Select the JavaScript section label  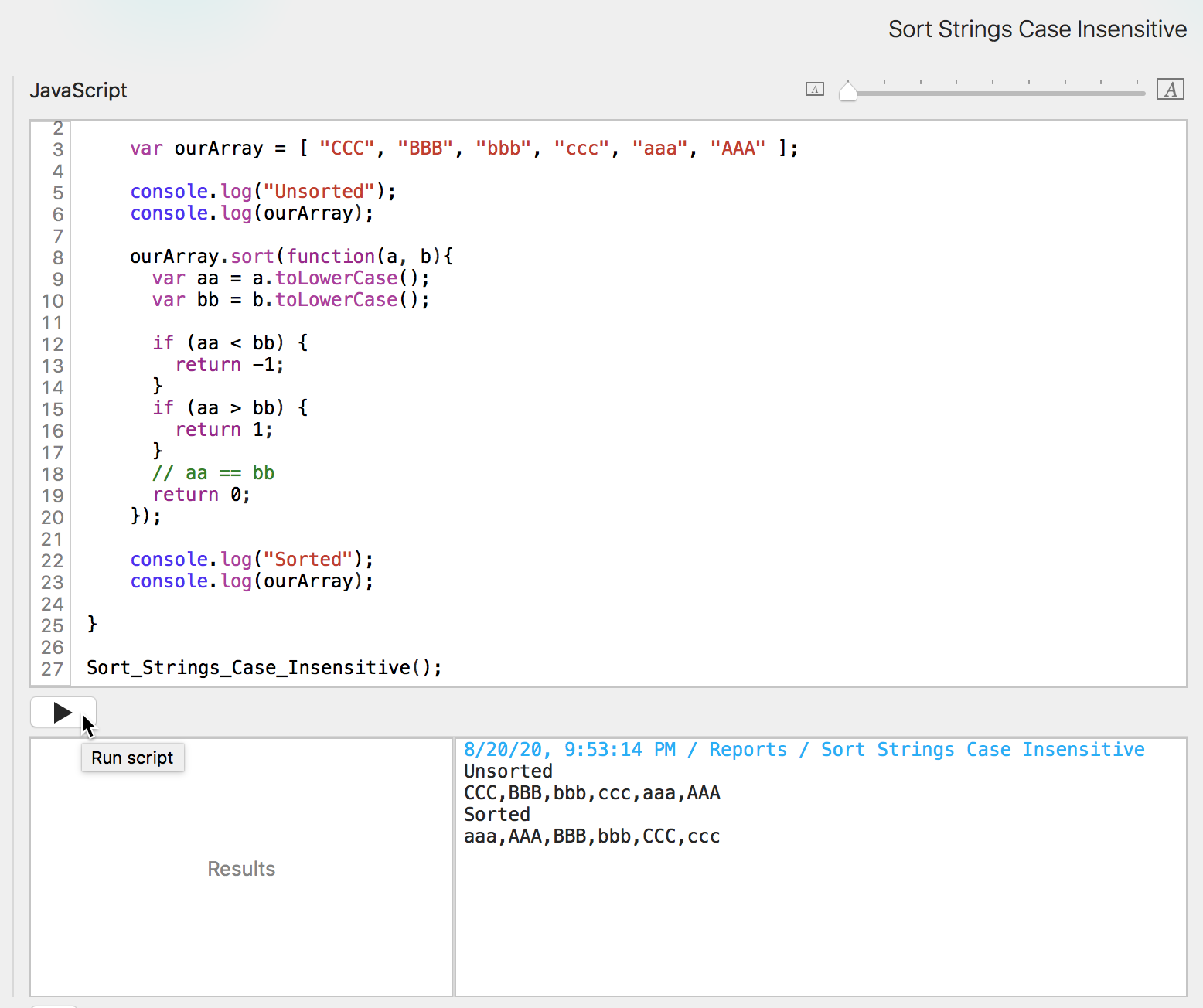(x=78, y=90)
